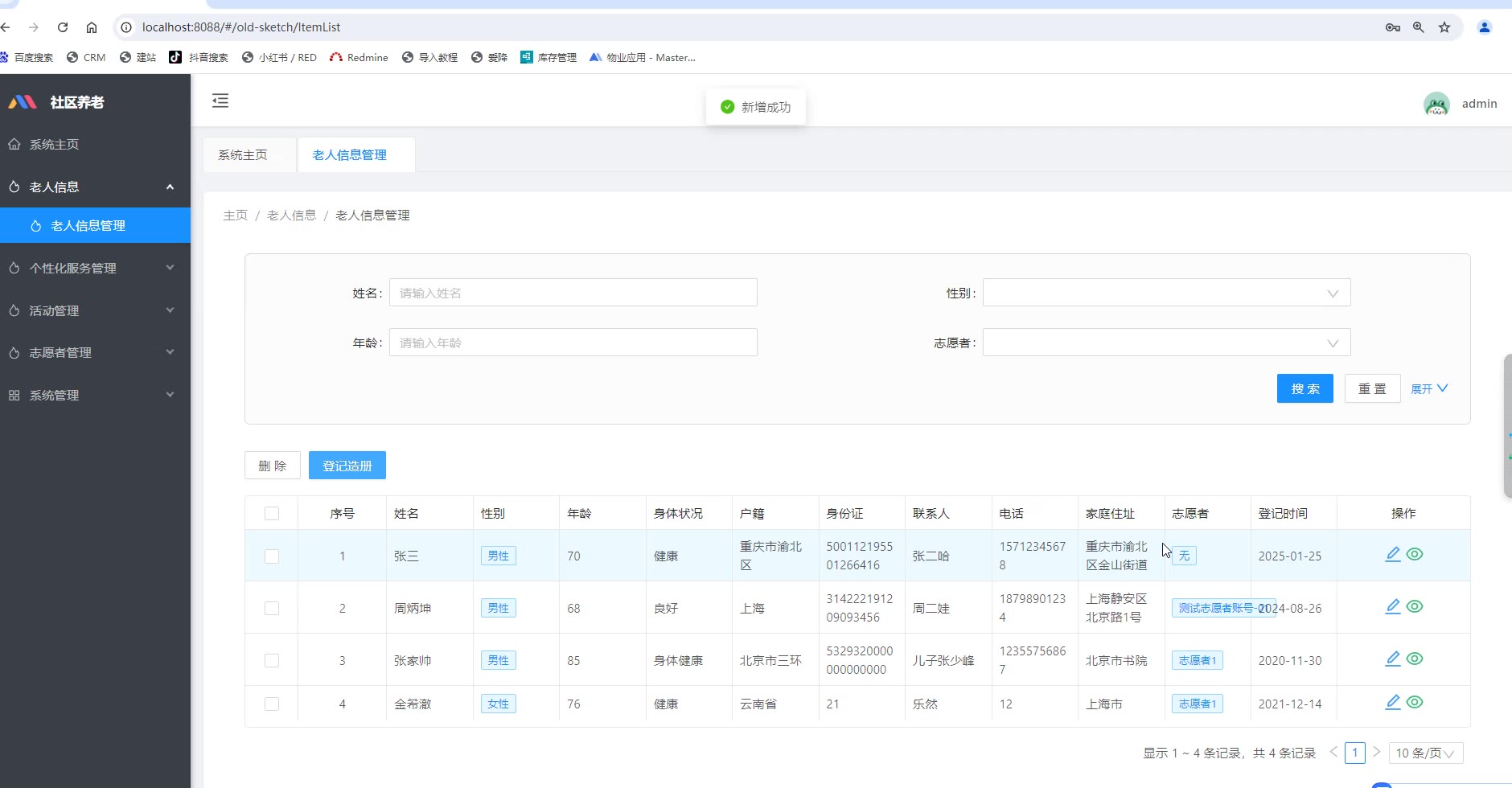This screenshot has width=1512, height=788.
Task: Click the 搜索 button
Action: click(x=1305, y=388)
